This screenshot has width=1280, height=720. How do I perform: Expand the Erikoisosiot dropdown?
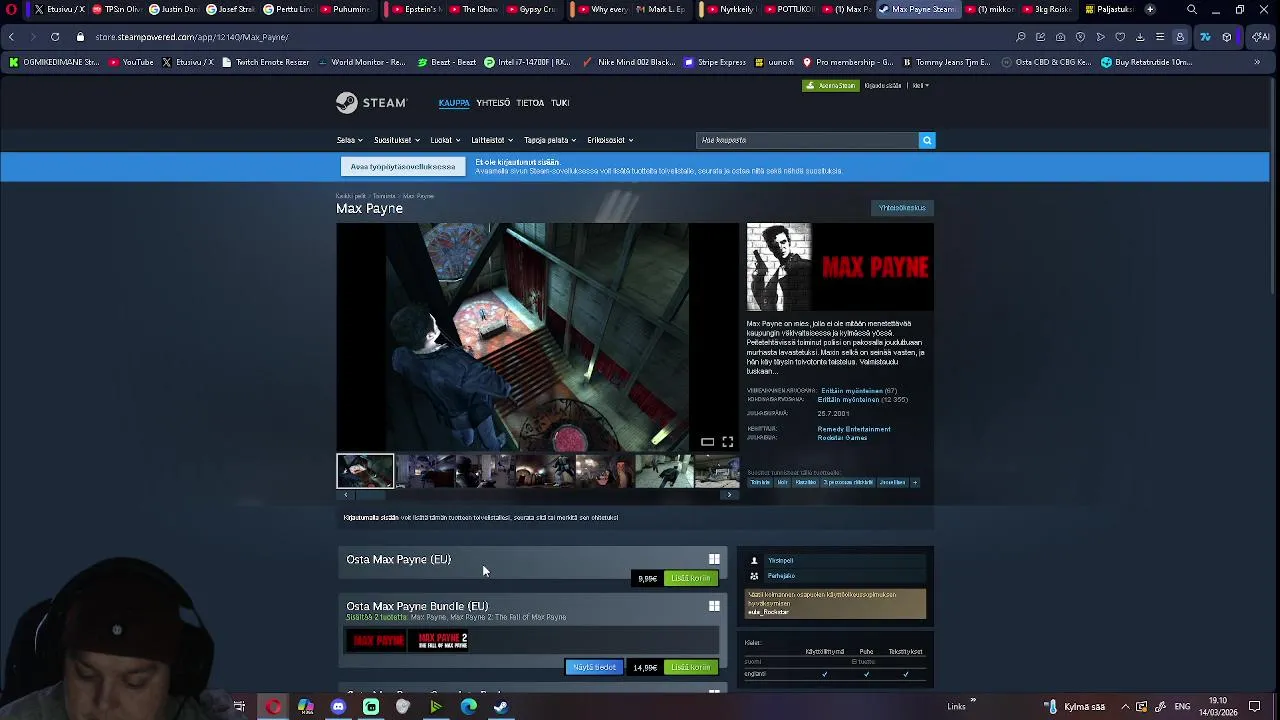610,140
